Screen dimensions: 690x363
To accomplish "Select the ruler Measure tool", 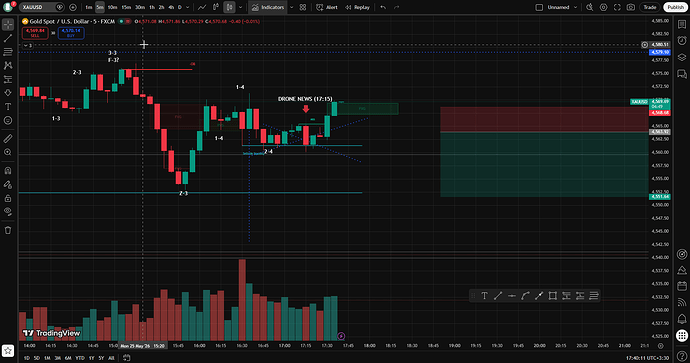I will [x=8, y=139].
